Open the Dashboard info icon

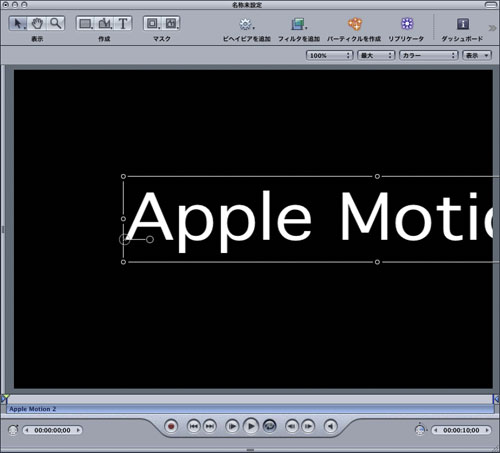[x=463, y=24]
